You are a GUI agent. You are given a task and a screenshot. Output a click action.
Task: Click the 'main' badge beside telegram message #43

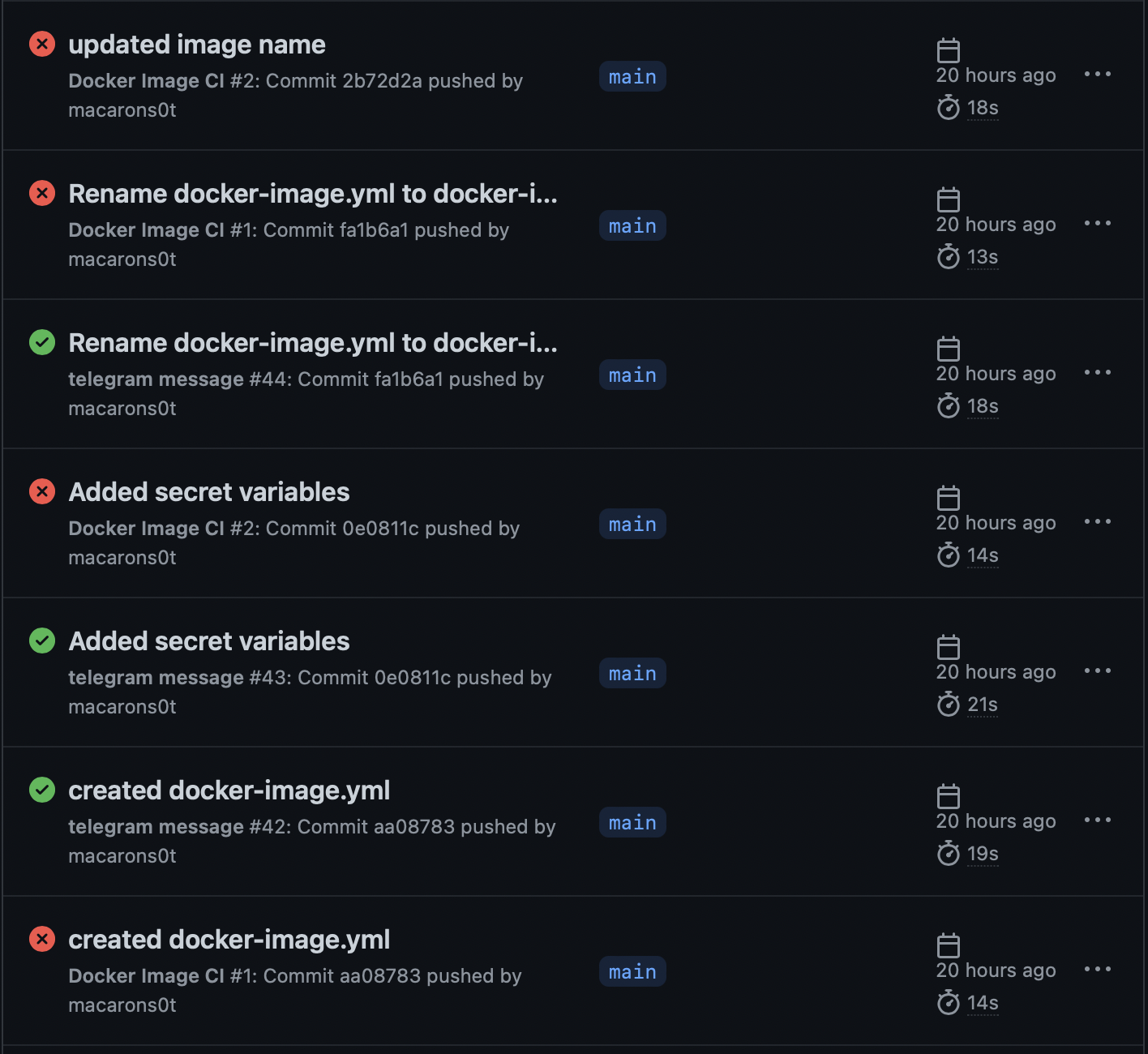pos(632,673)
